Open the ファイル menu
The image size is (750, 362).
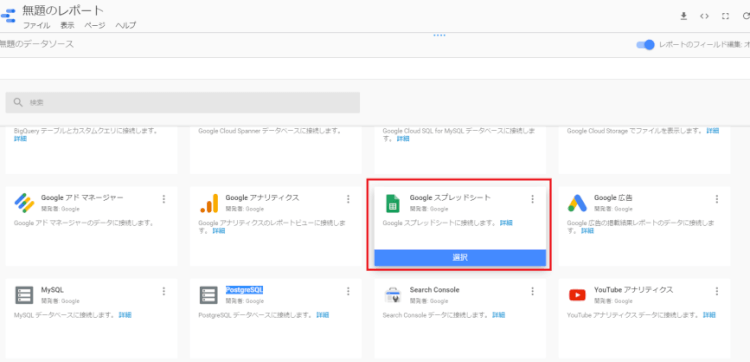[36, 25]
